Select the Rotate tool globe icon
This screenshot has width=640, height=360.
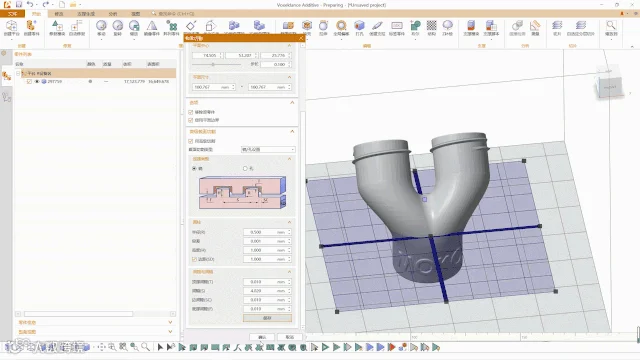click(x=118, y=26)
